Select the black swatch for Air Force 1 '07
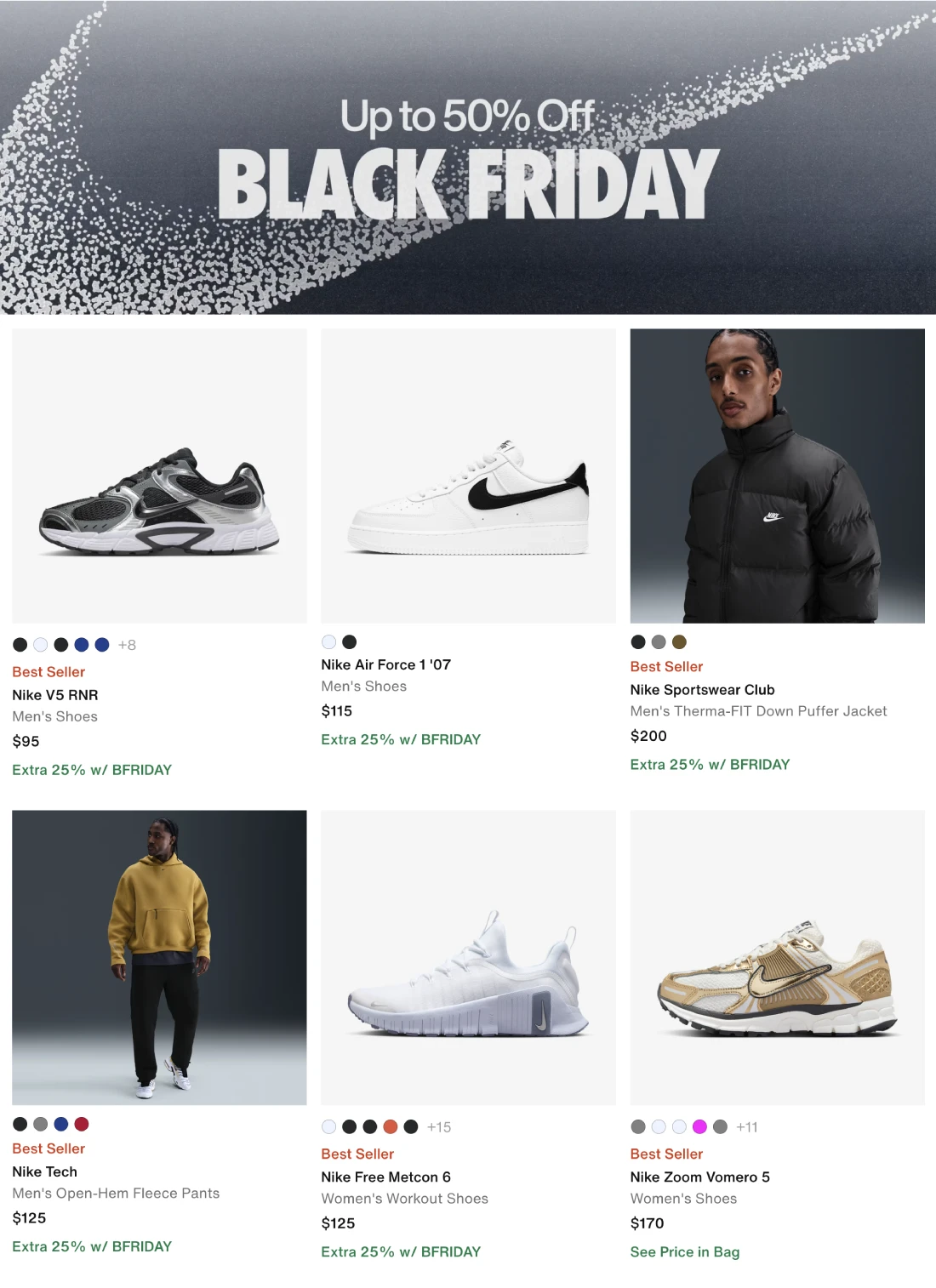 350,641
